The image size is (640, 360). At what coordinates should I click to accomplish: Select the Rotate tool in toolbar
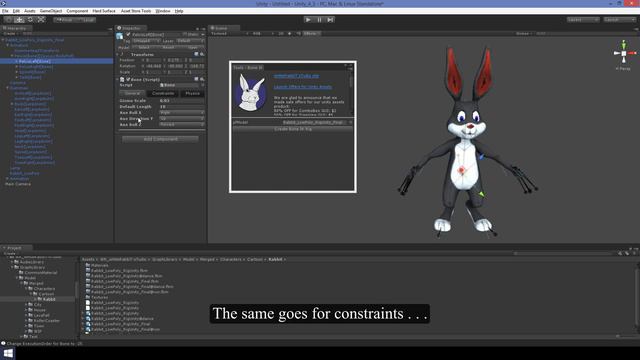point(30,20)
